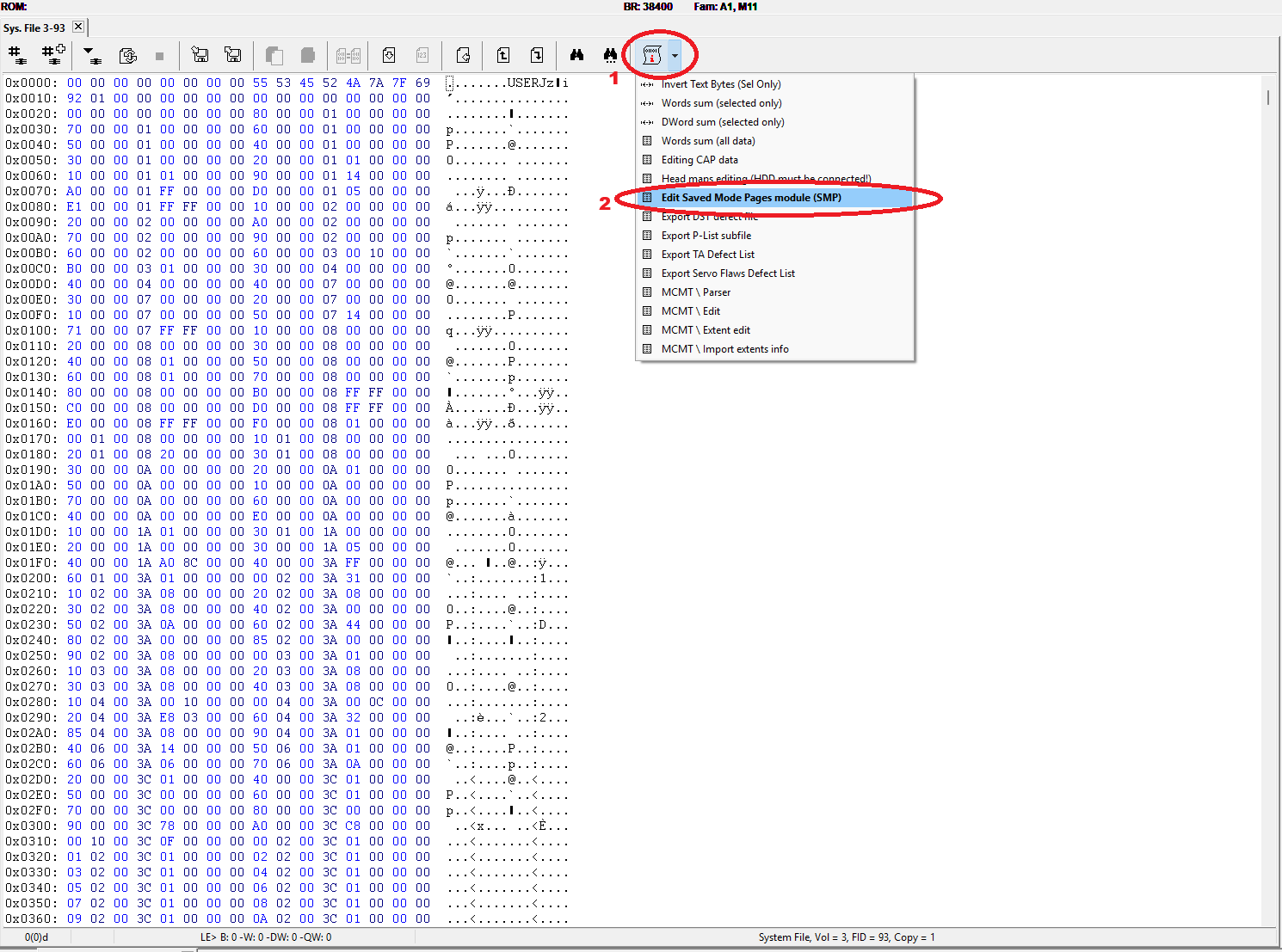
Task: Select Words sum (all data) menu entry
Action: click(x=707, y=141)
